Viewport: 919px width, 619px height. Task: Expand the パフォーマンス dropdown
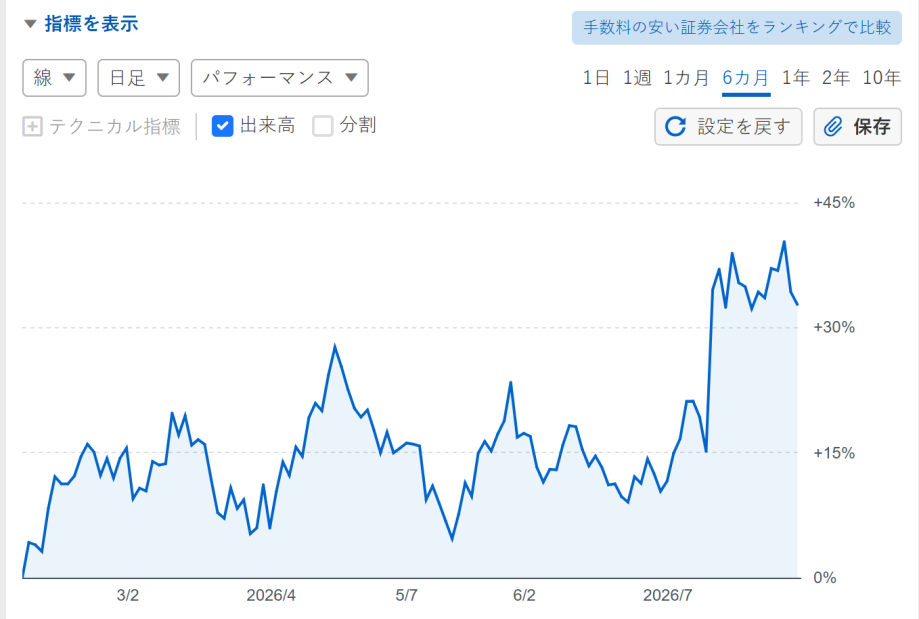pyautogui.click(x=280, y=77)
